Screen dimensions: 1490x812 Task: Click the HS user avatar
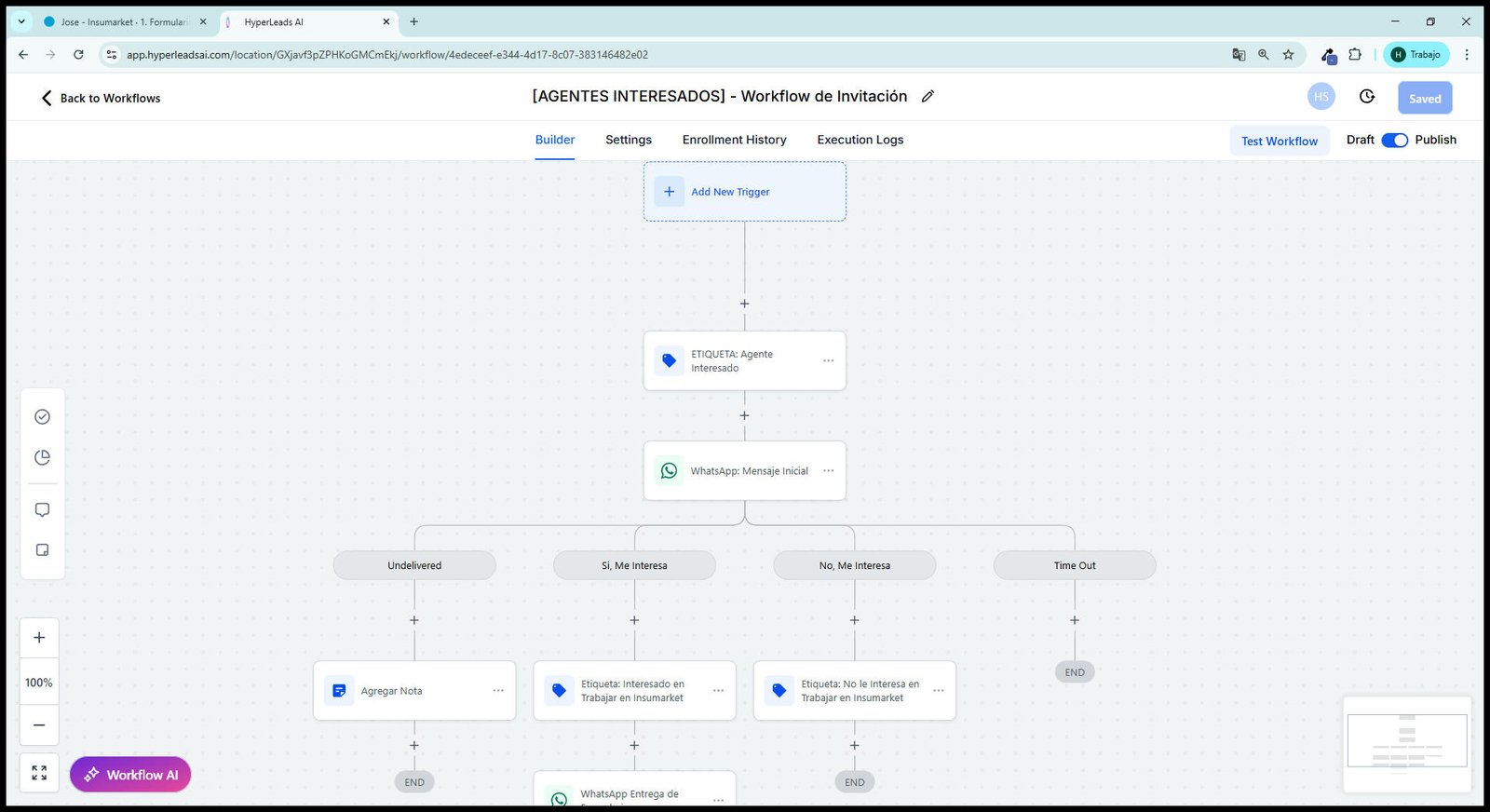pyautogui.click(x=1321, y=97)
